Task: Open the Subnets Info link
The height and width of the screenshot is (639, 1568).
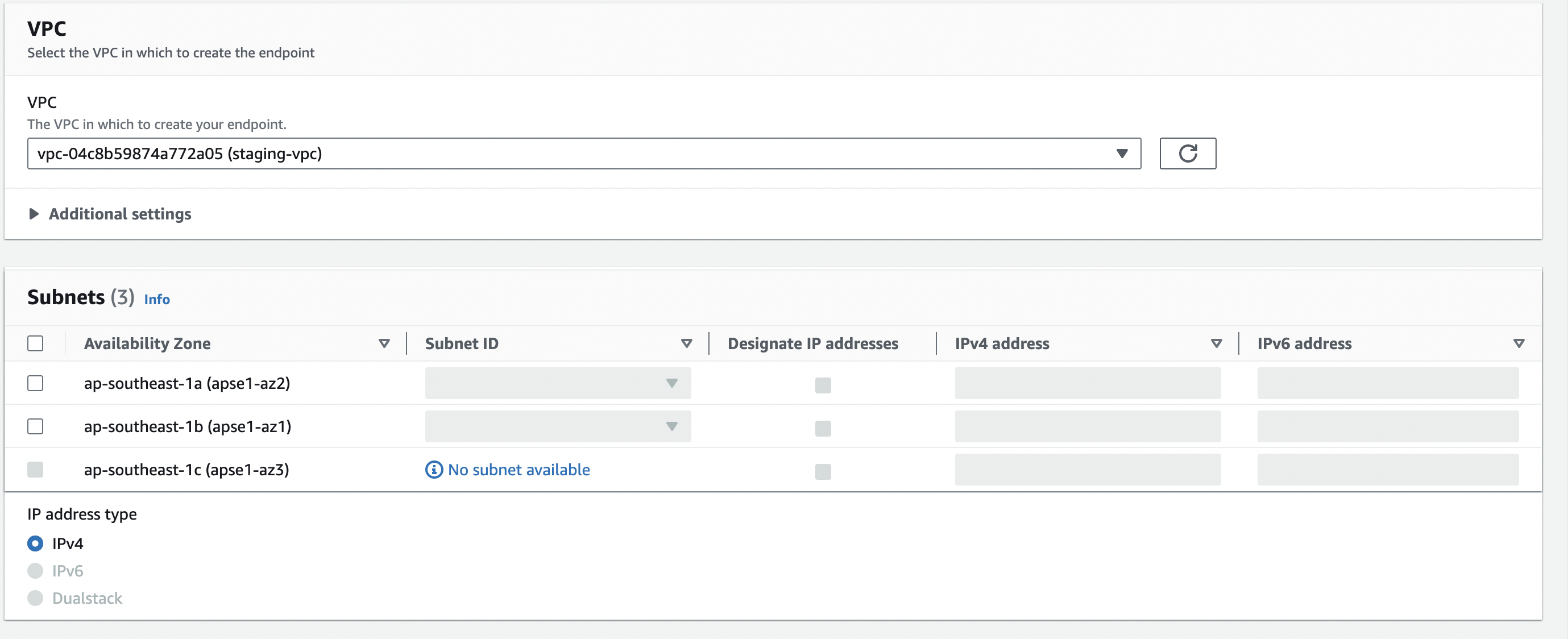Action: point(156,300)
